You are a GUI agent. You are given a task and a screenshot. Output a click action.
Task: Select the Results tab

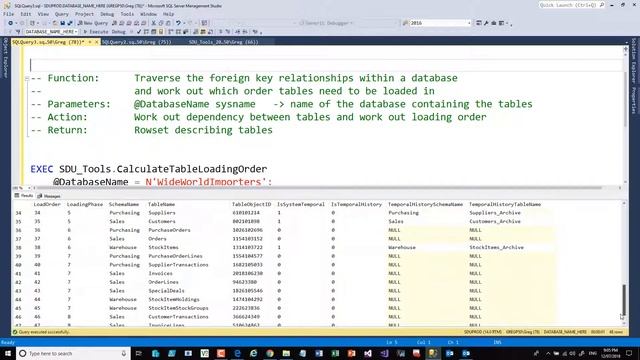pyautogui.click(x=24, y=196)
